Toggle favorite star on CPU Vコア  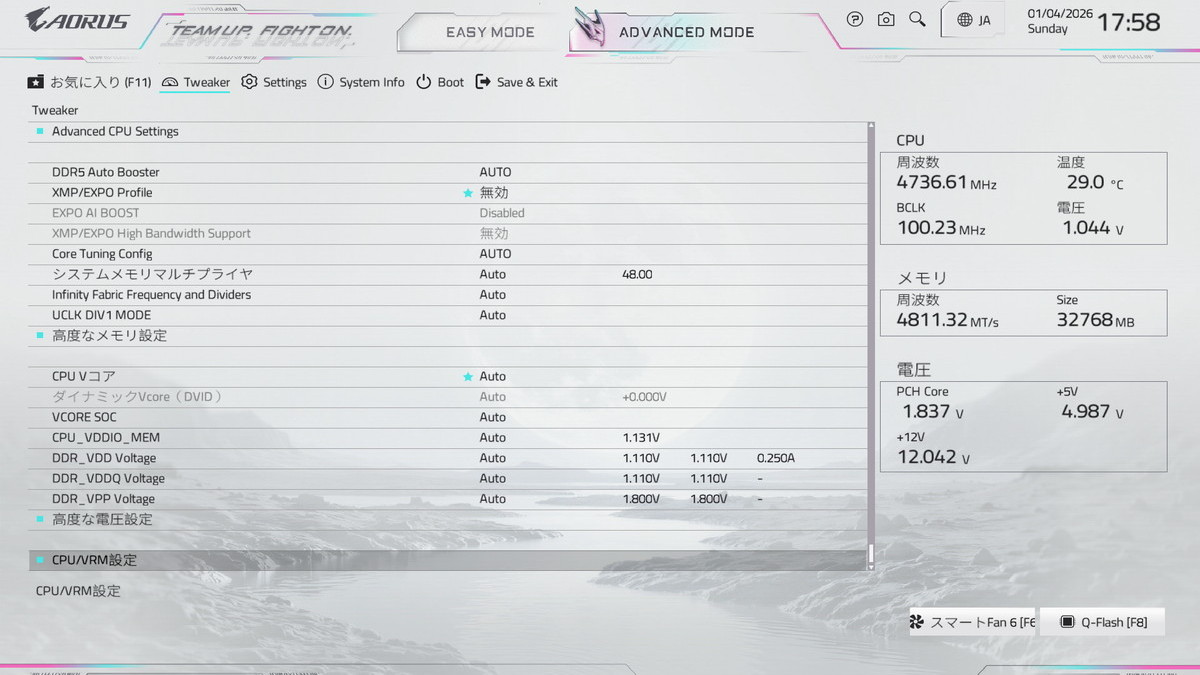pyautogui.click(x=467, y=377)
